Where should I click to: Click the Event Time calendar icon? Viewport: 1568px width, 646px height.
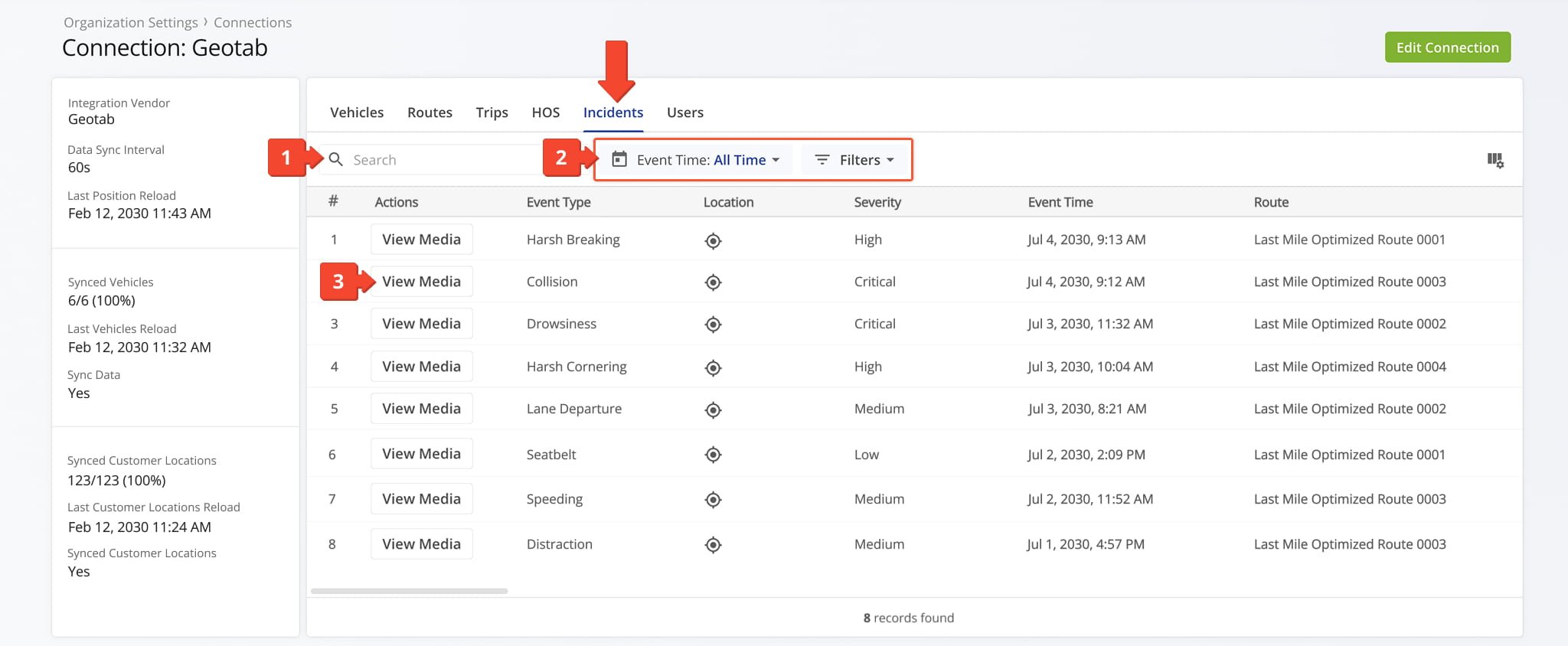(x=619, y=159)
